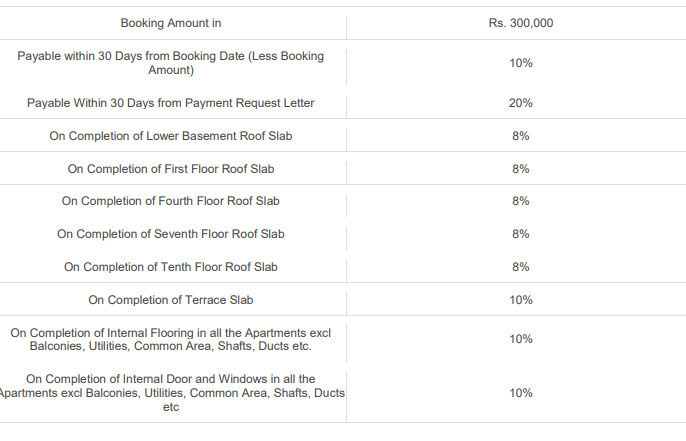Select the 10% value for Terrace Slab
Screen dimensions: 686x441
[x=520, y=300]
